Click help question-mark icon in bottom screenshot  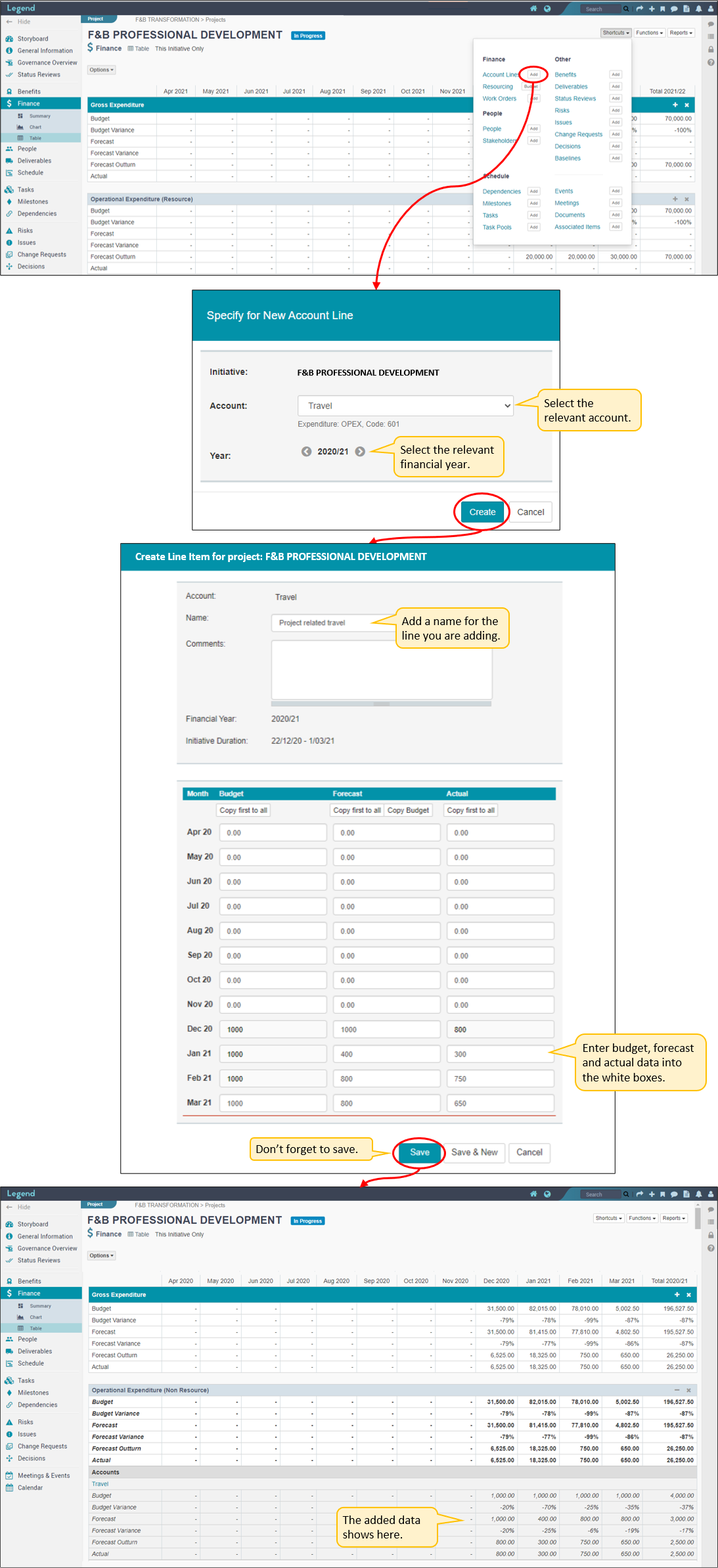(x=711, y=1248)
